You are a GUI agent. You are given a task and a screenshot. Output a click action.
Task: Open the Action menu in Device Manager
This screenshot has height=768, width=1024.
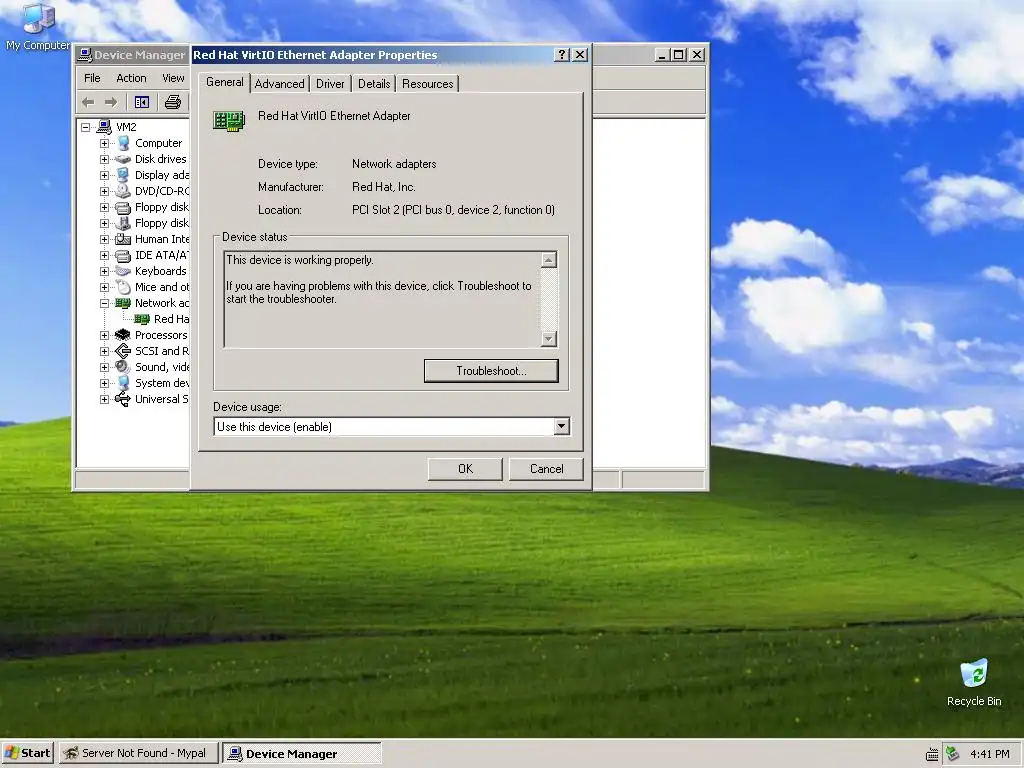pyautogui.click(x=131, y=78)
